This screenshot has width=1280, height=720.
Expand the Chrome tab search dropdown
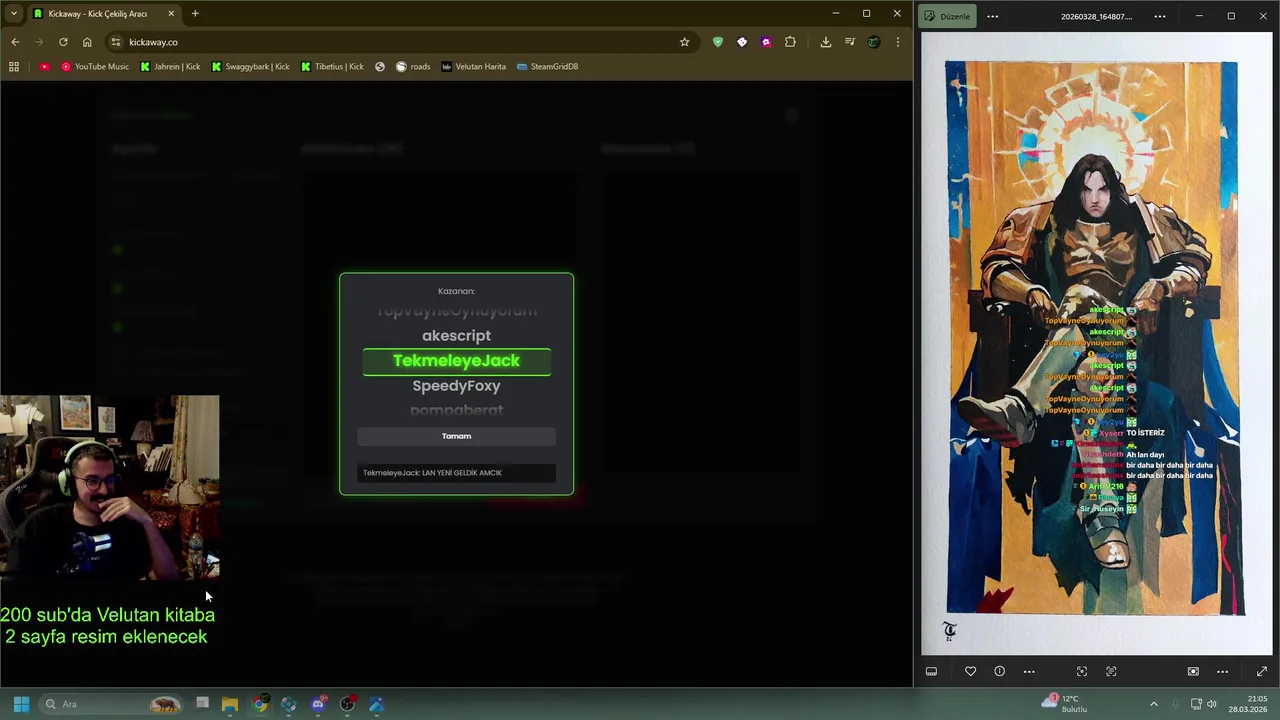[13, 14]
